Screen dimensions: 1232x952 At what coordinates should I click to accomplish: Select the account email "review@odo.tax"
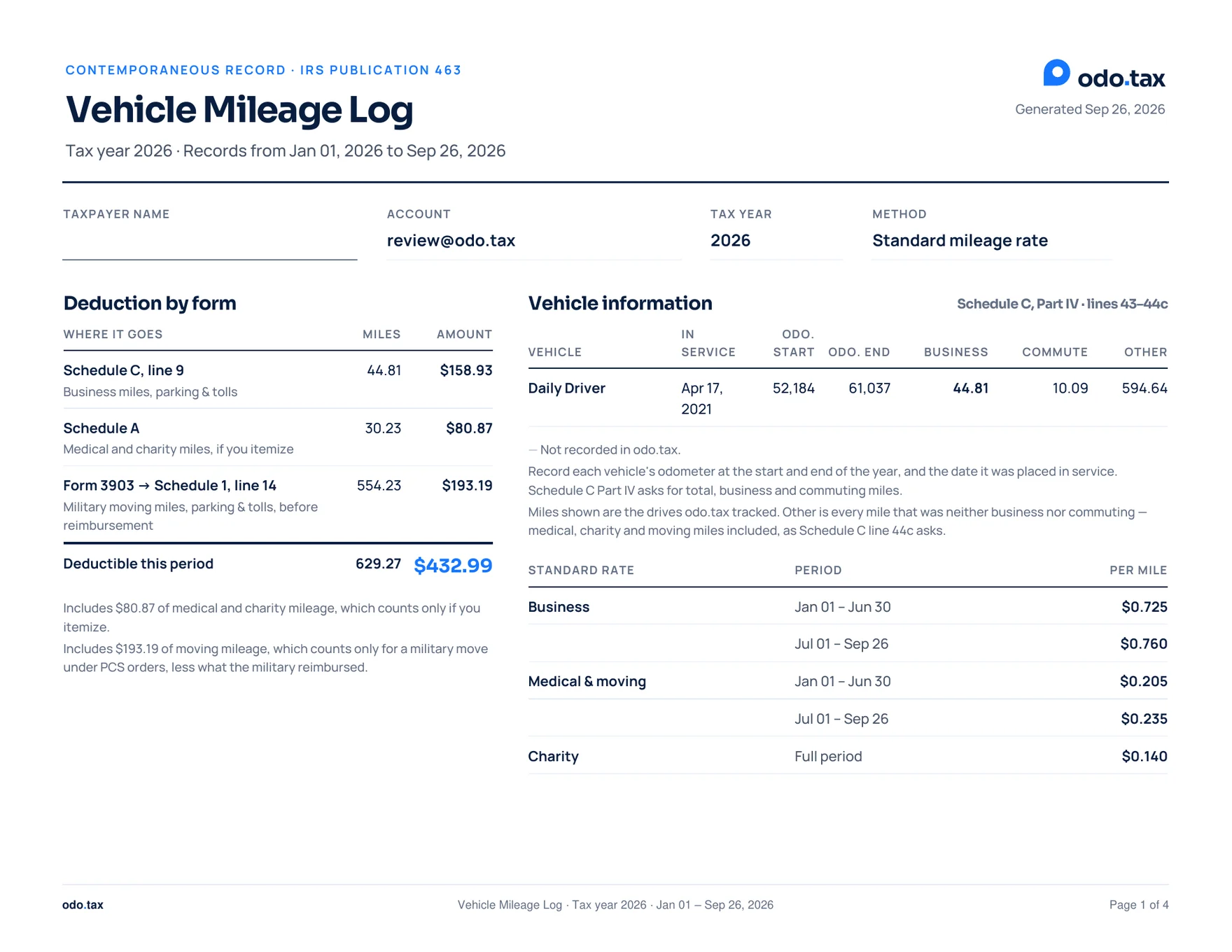coord(451,241)
